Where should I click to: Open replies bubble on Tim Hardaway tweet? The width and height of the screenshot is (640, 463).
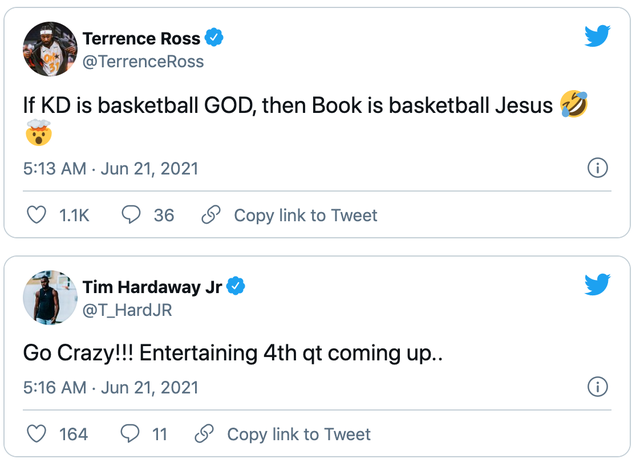tap(130, 434)
